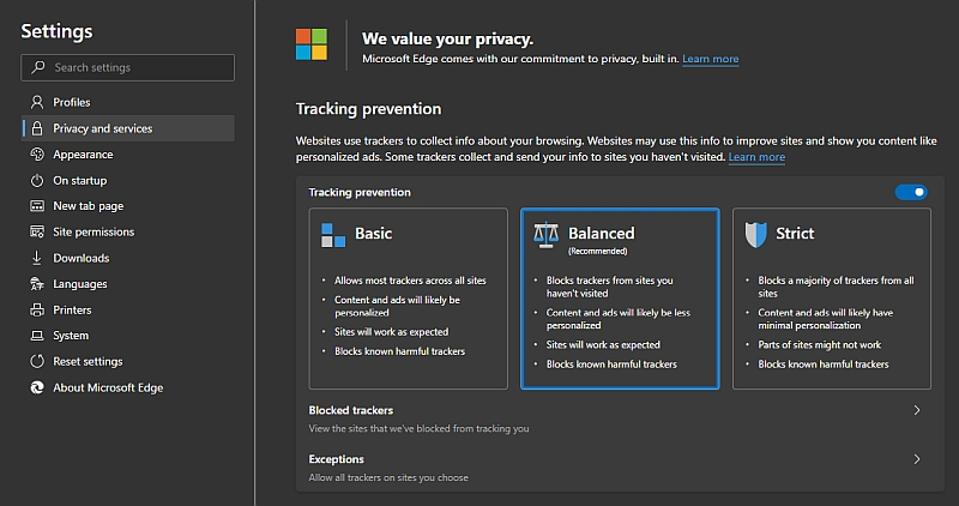Click the New tab page grid icon
The height and width of the screenshot is (506, 959).
[37, 206]
